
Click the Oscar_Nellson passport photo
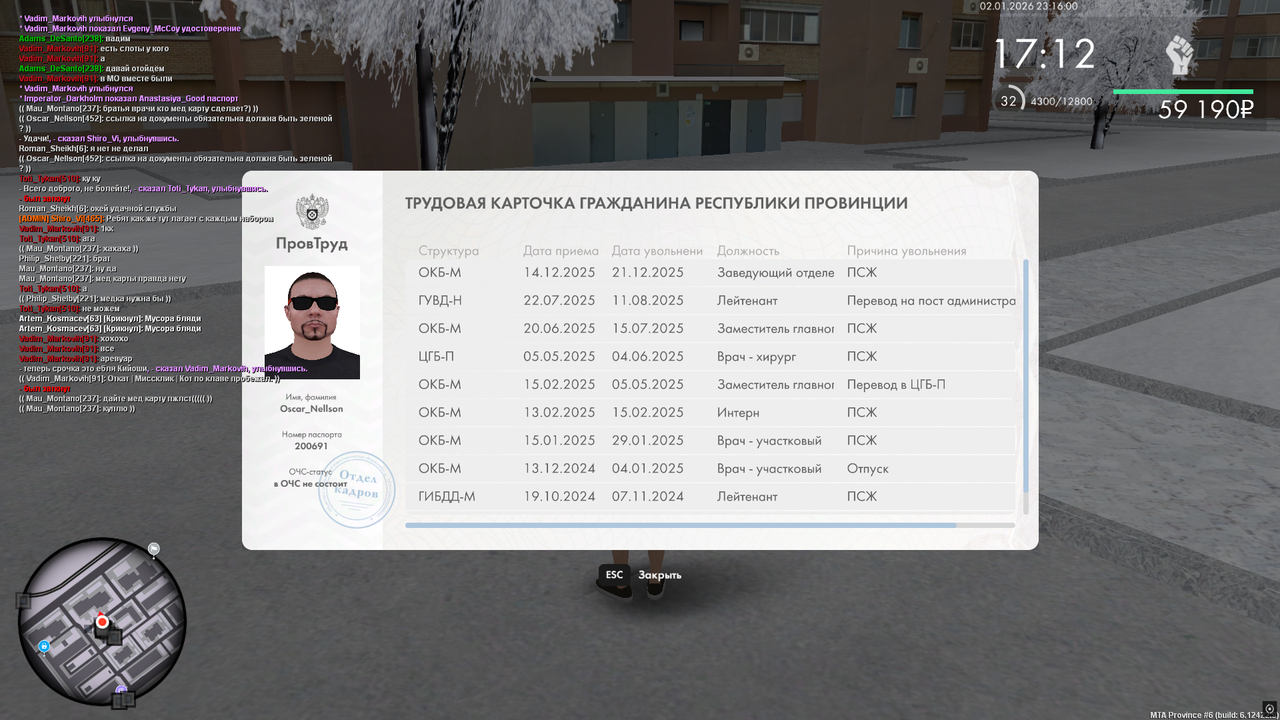pos(312,322)
